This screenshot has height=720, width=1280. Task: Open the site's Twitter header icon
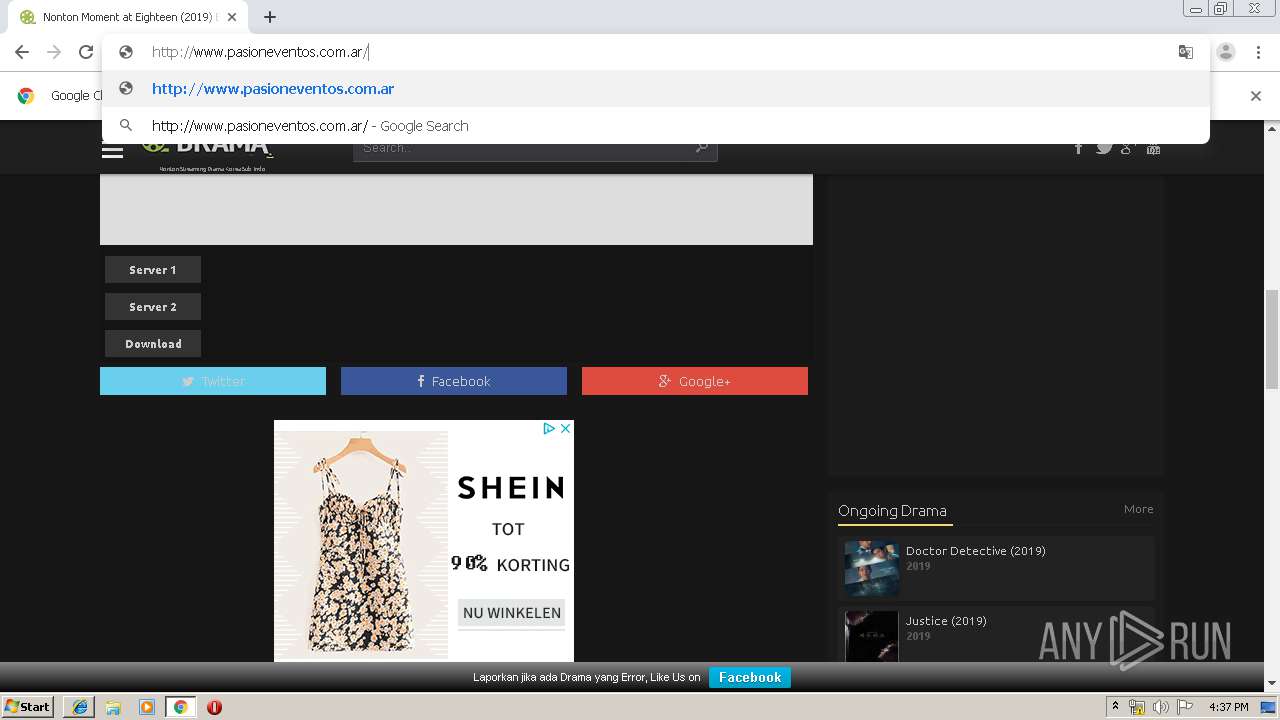pos(1104,148)
